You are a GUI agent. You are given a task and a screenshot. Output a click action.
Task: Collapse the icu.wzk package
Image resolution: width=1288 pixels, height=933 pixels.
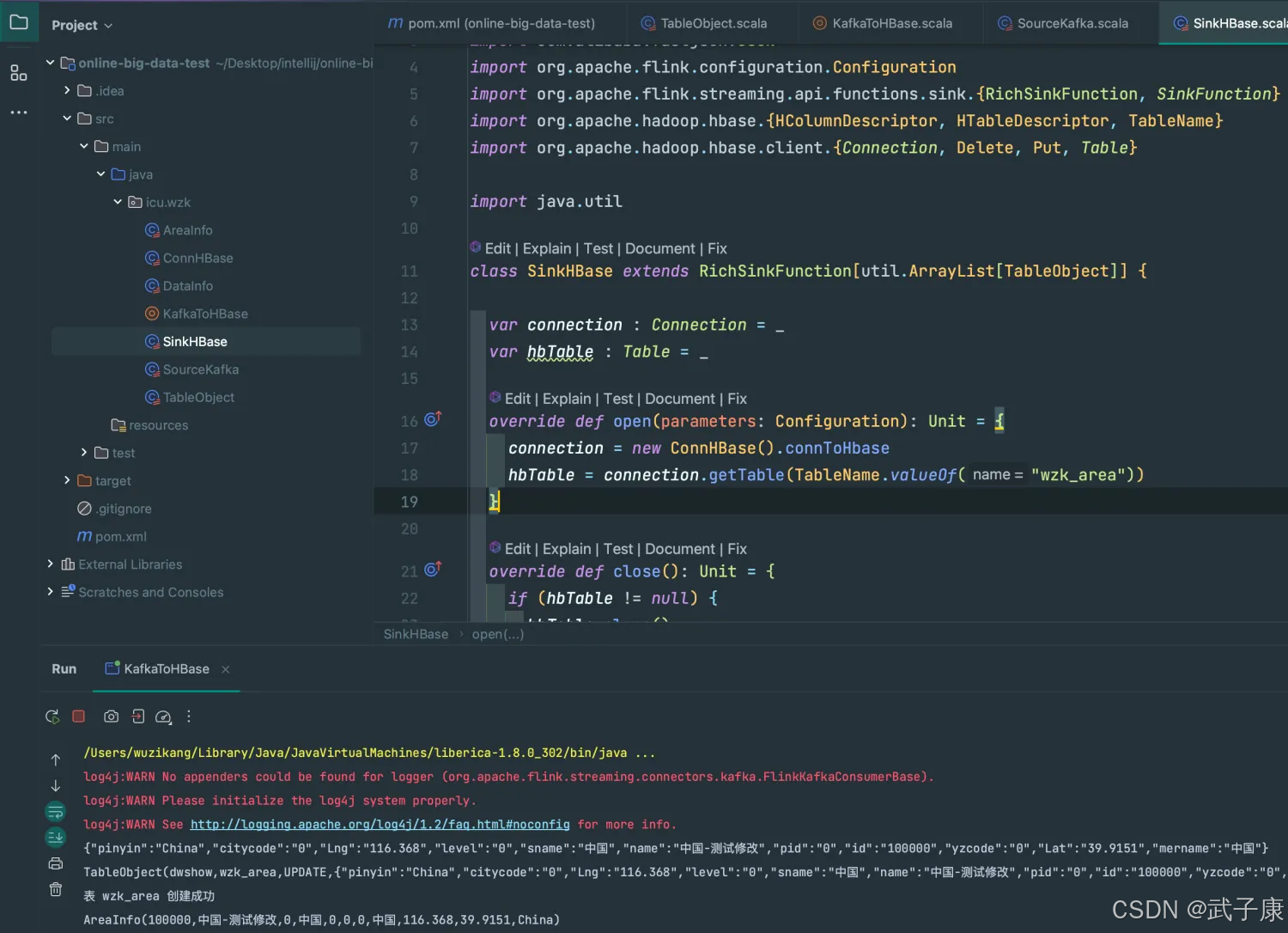point(118,202)
